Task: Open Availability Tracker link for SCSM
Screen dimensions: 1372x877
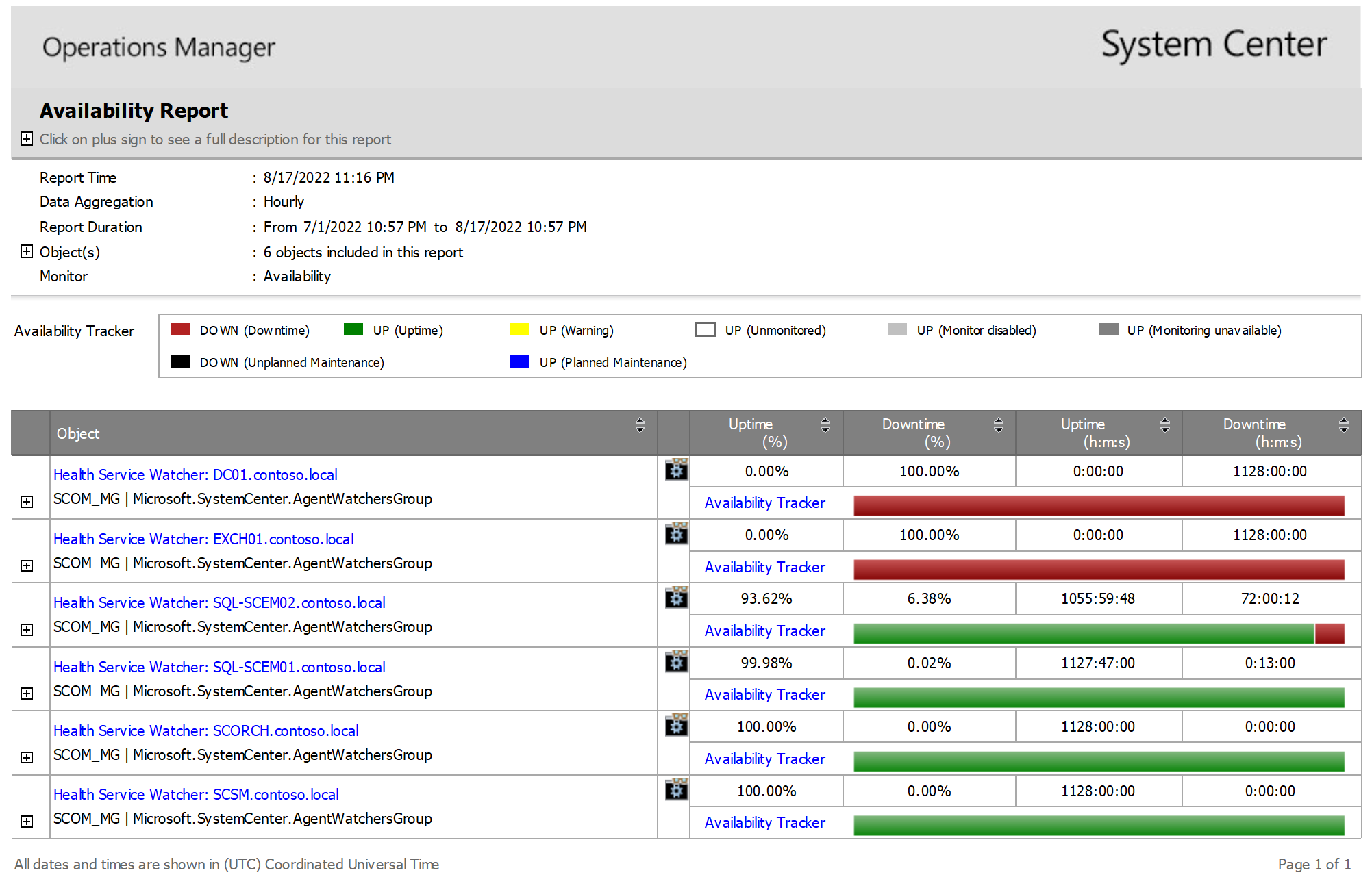Action: (x=764, y=823)
